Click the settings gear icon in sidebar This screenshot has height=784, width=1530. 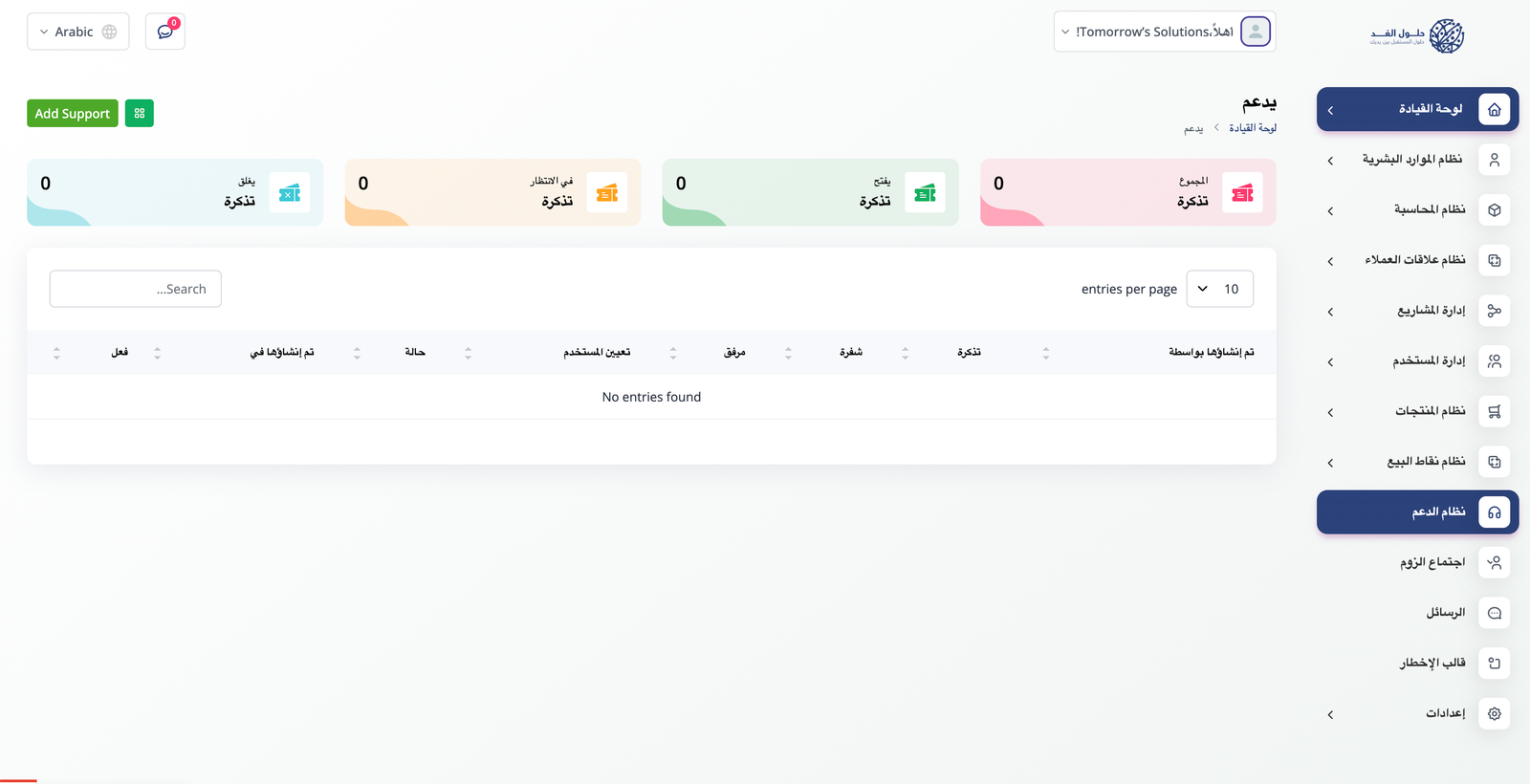pyautogui.click(x=1494, y=713)
